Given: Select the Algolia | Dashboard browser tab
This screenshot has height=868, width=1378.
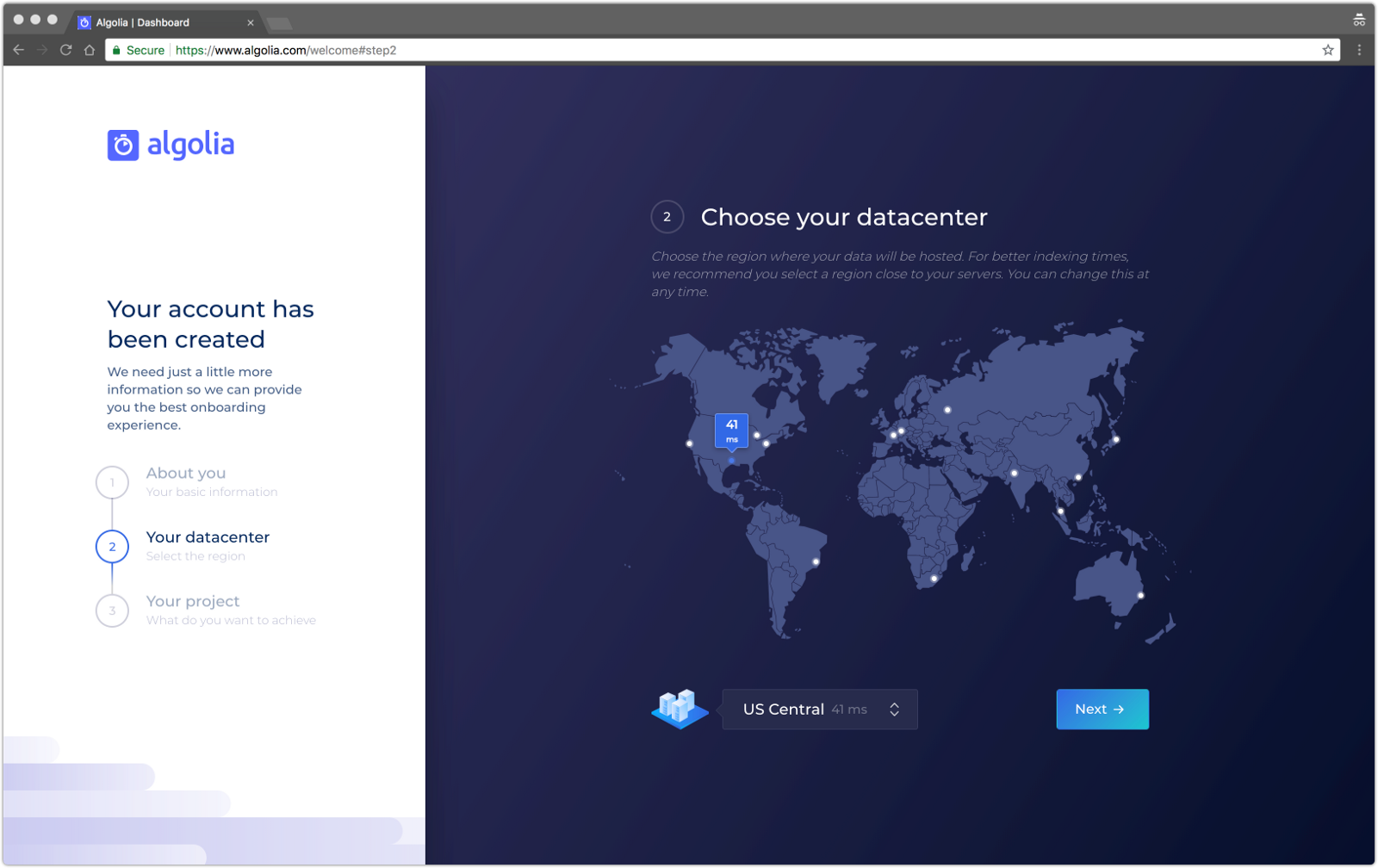Looking at the screenshot, I should coord(164,22).
